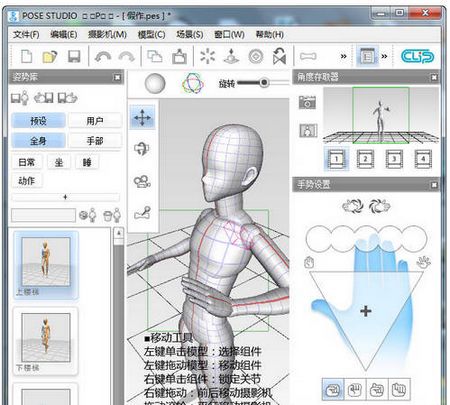
Task: Collapse the category bar with the small arrow
Action: pos(65,197)
